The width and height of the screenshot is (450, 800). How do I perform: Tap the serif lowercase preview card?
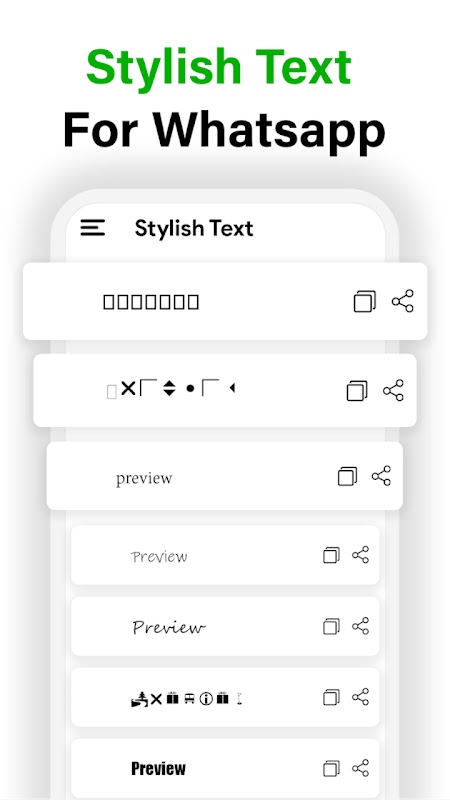224,476
